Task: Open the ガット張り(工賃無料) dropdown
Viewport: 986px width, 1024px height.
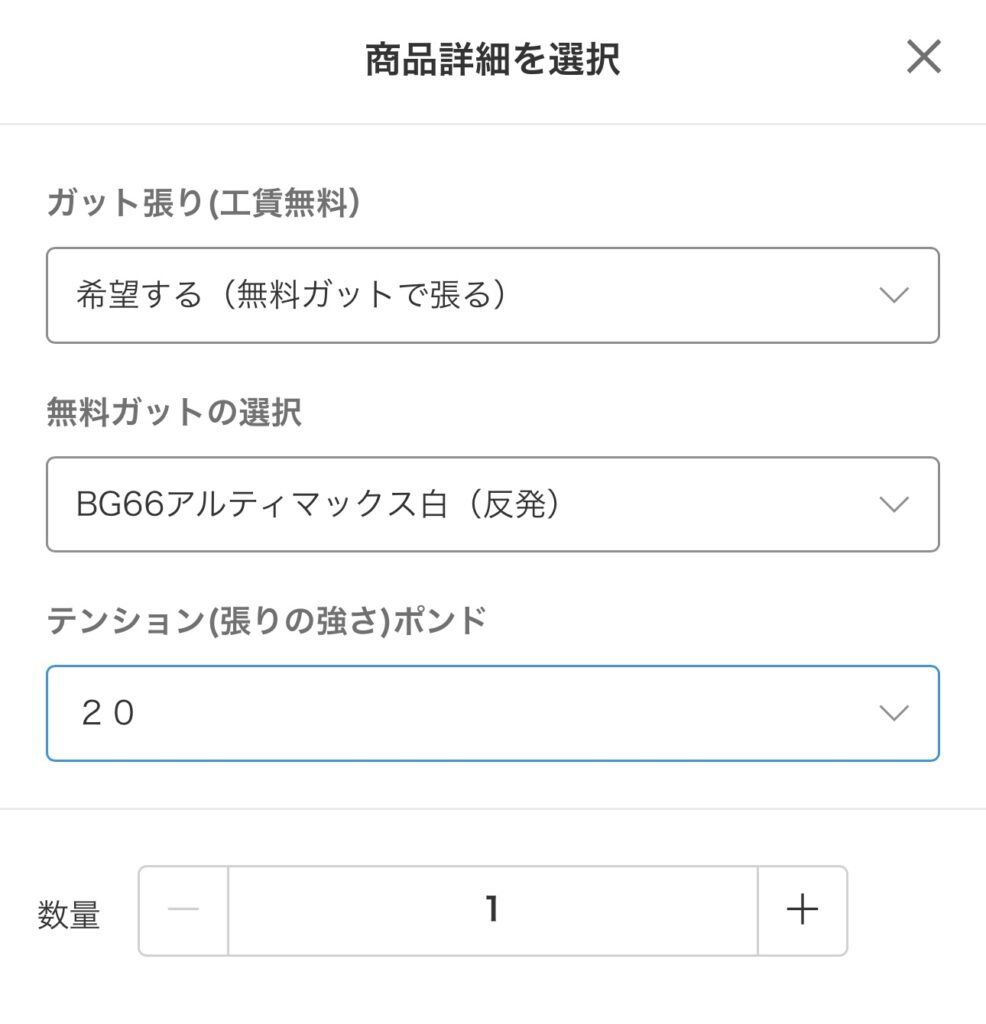Action: 493,295
